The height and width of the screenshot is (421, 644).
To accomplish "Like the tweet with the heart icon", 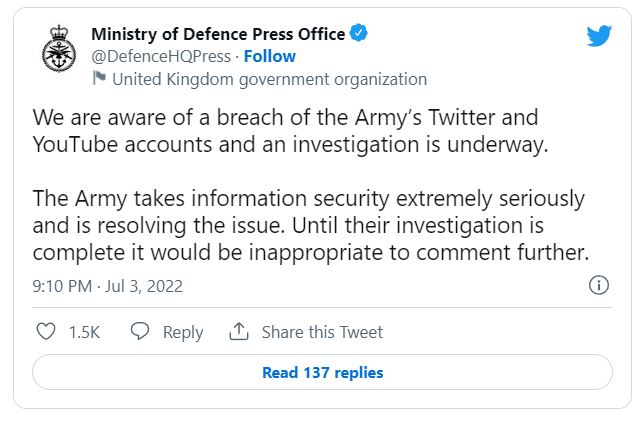I will click(x=46, y=331).
